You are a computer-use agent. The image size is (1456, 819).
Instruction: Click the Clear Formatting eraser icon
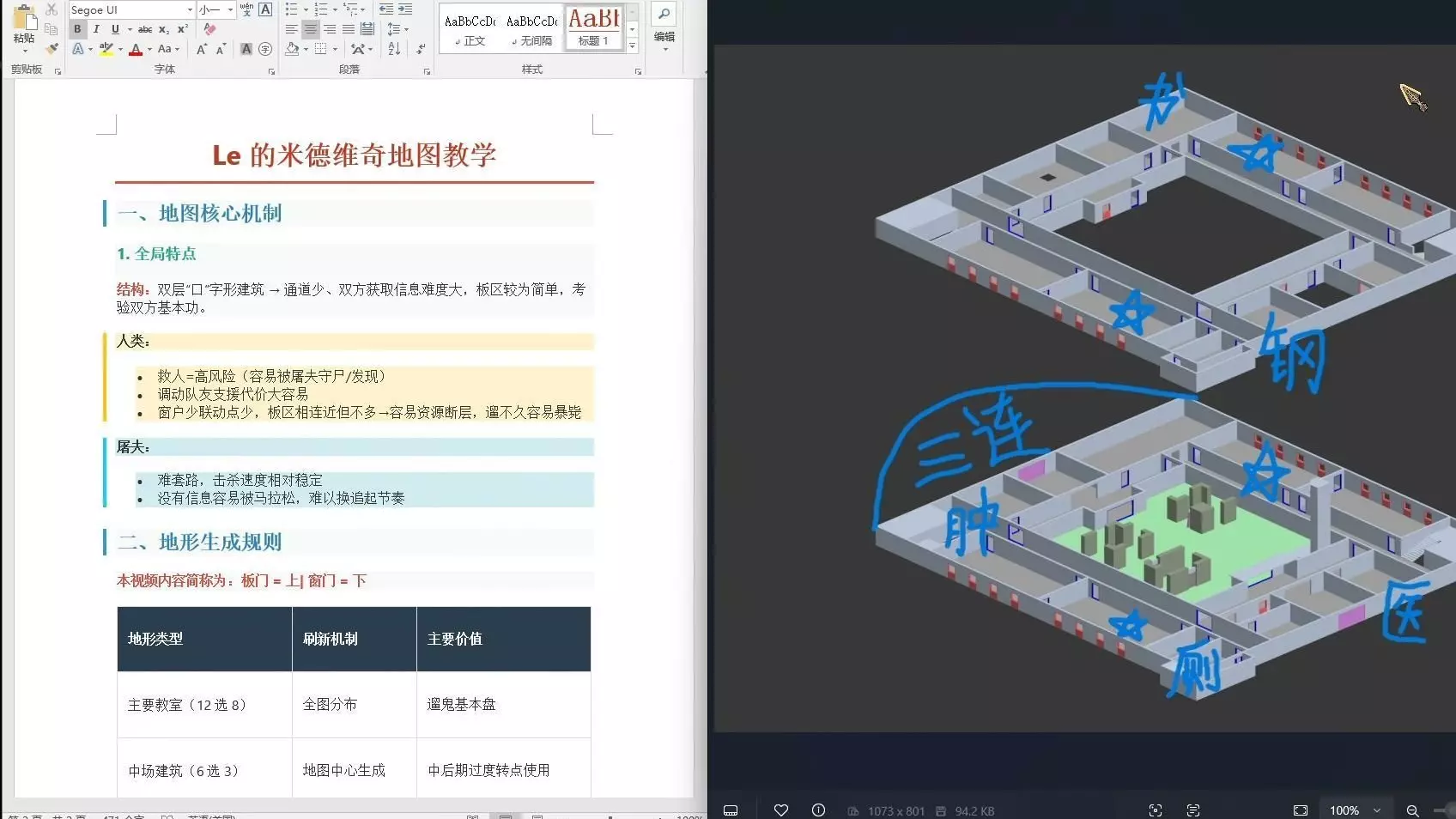click(x=209, y=29)
